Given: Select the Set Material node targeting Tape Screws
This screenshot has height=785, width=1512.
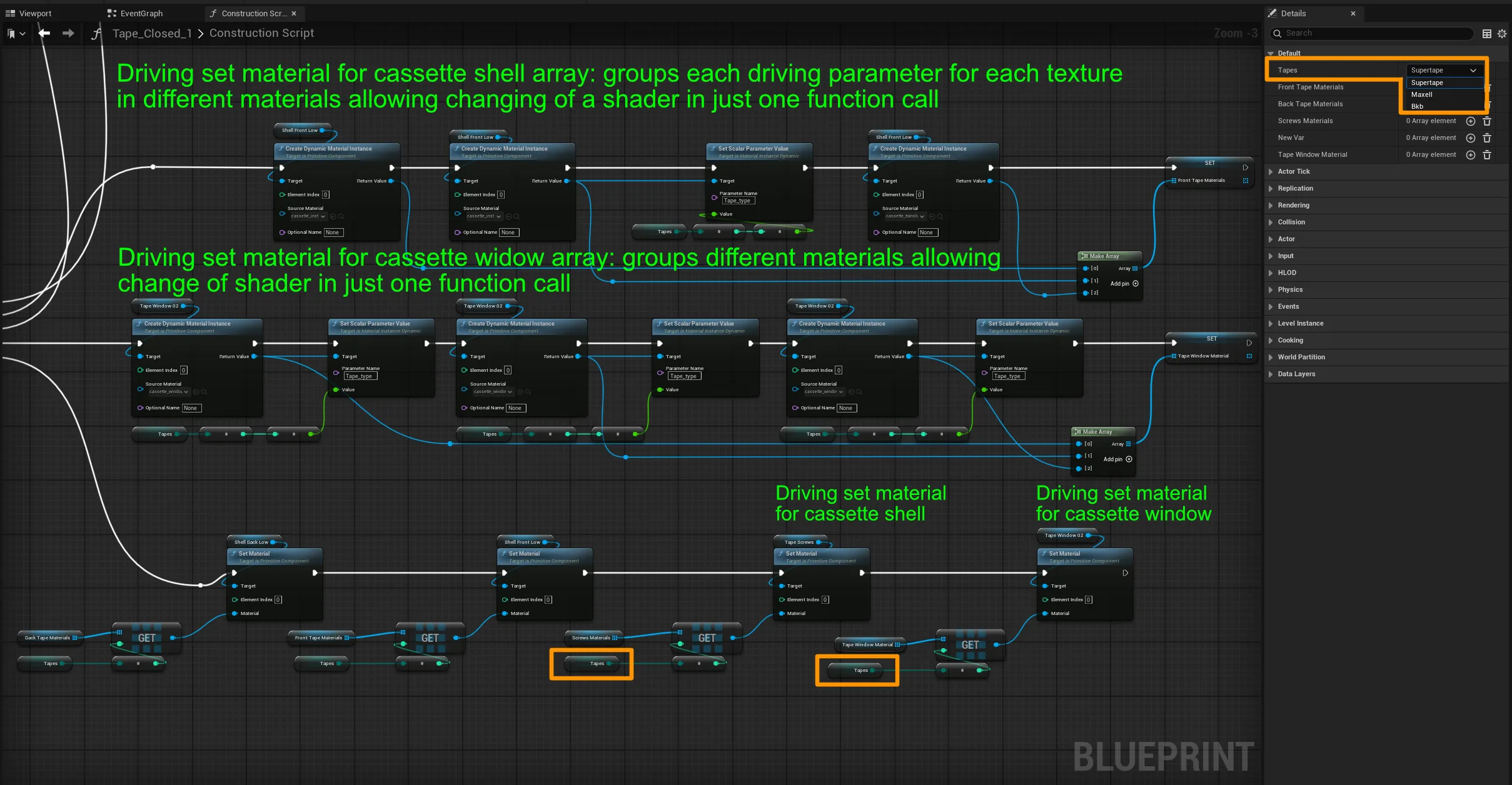Looking at the screenshot, I should [822, 584].
